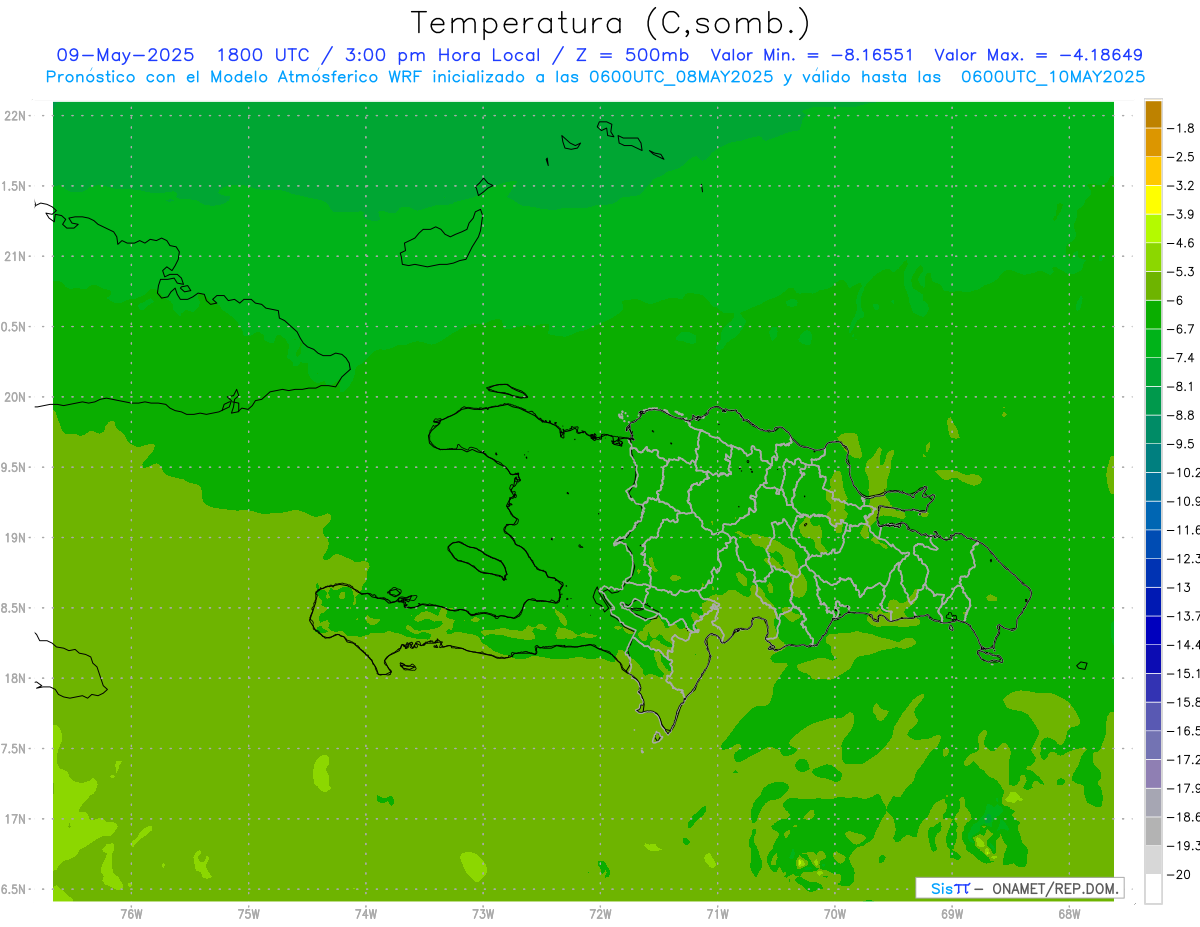1200x927 pixels.
Task: Click the orange swatch between -1.8 and -2.5
Action: pos(1153,142)
